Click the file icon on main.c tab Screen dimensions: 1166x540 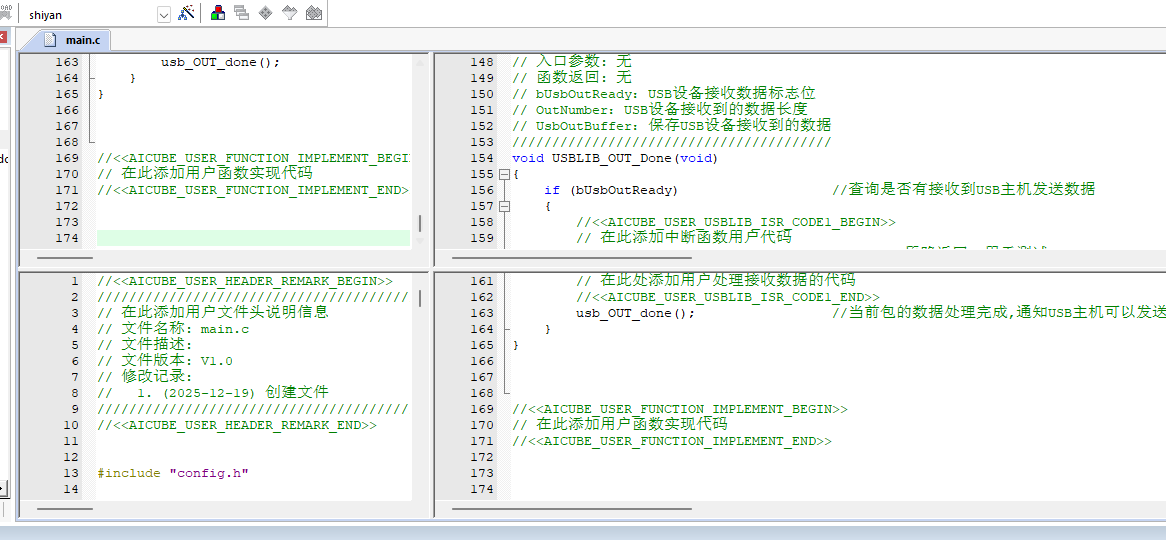pos(49,40)
